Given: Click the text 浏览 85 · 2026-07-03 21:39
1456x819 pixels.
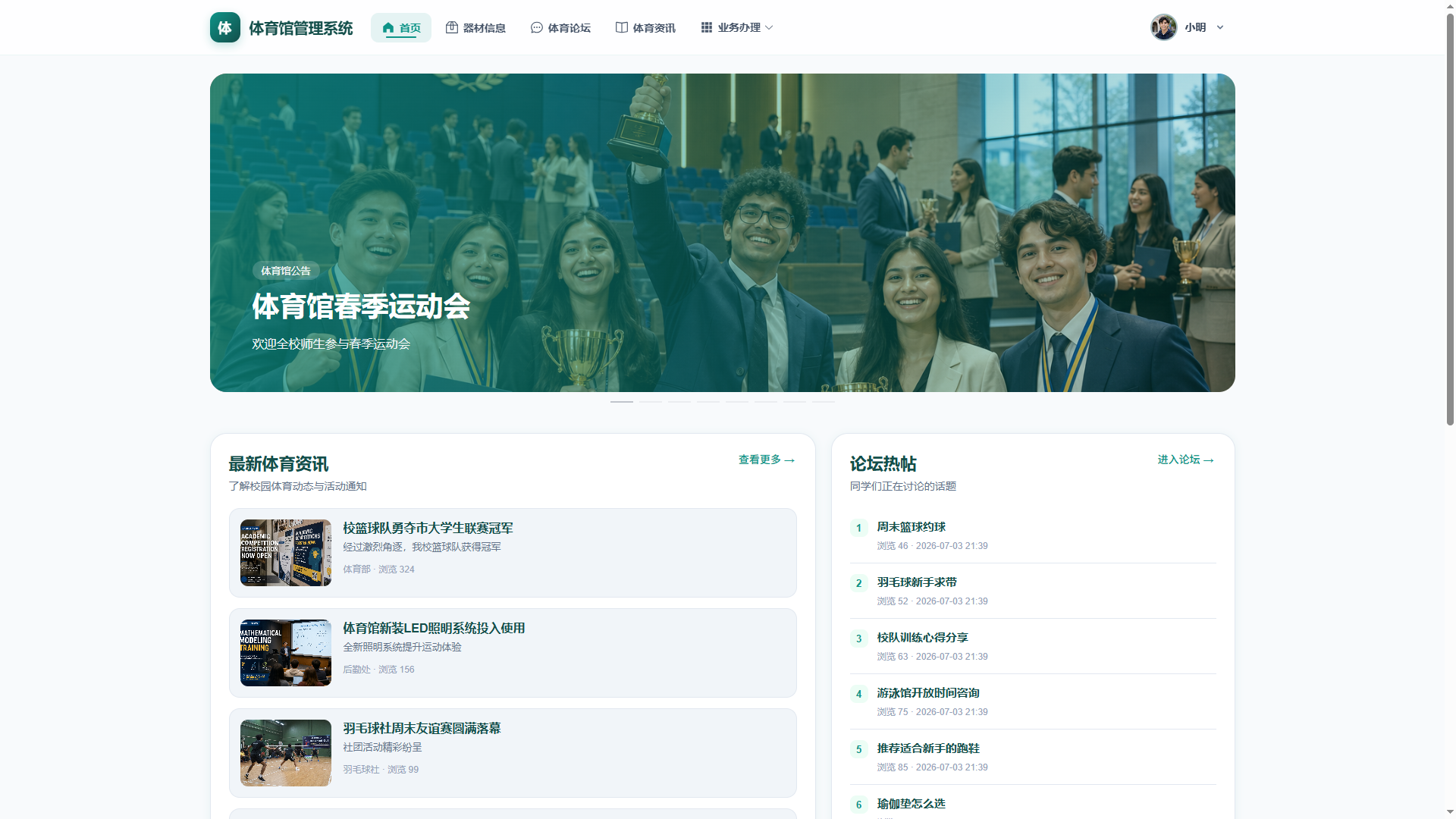Looking at the screenshot, I should point(933,767).
